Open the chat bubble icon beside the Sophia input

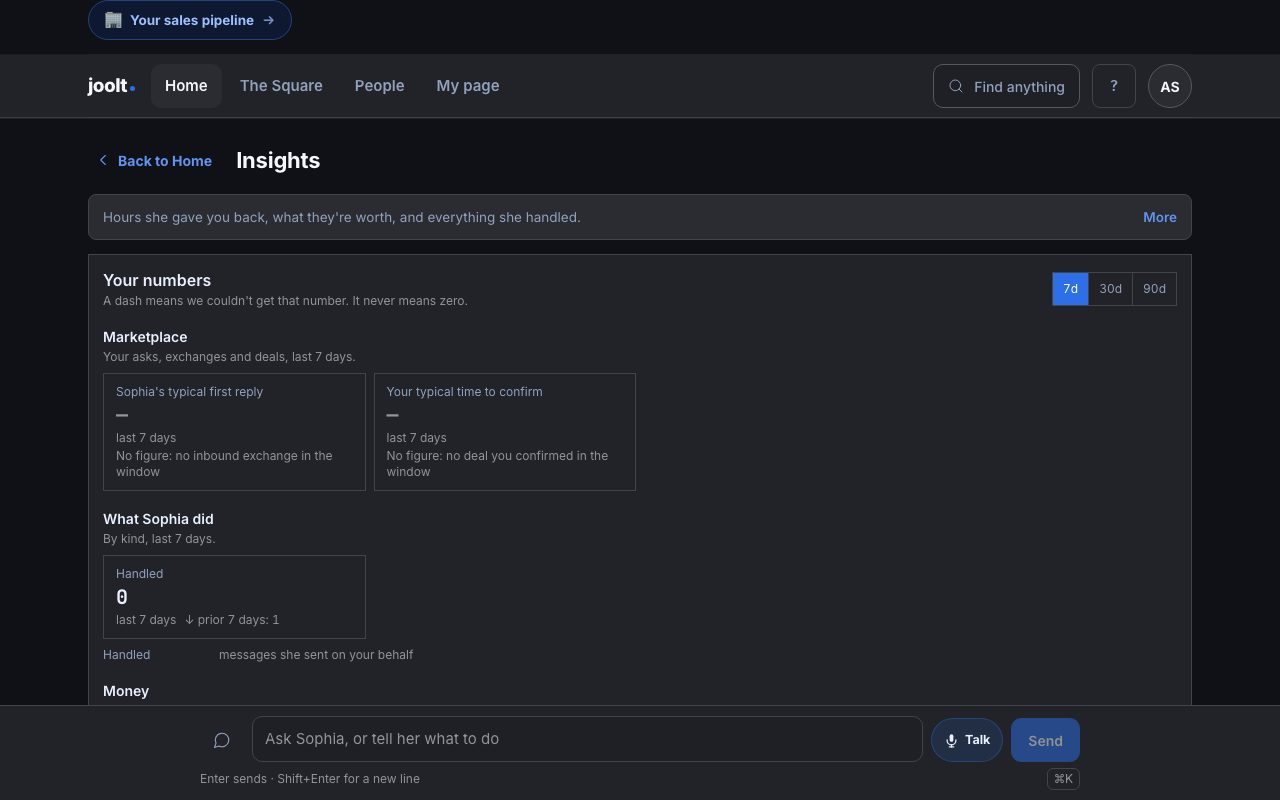click(222, 740)
